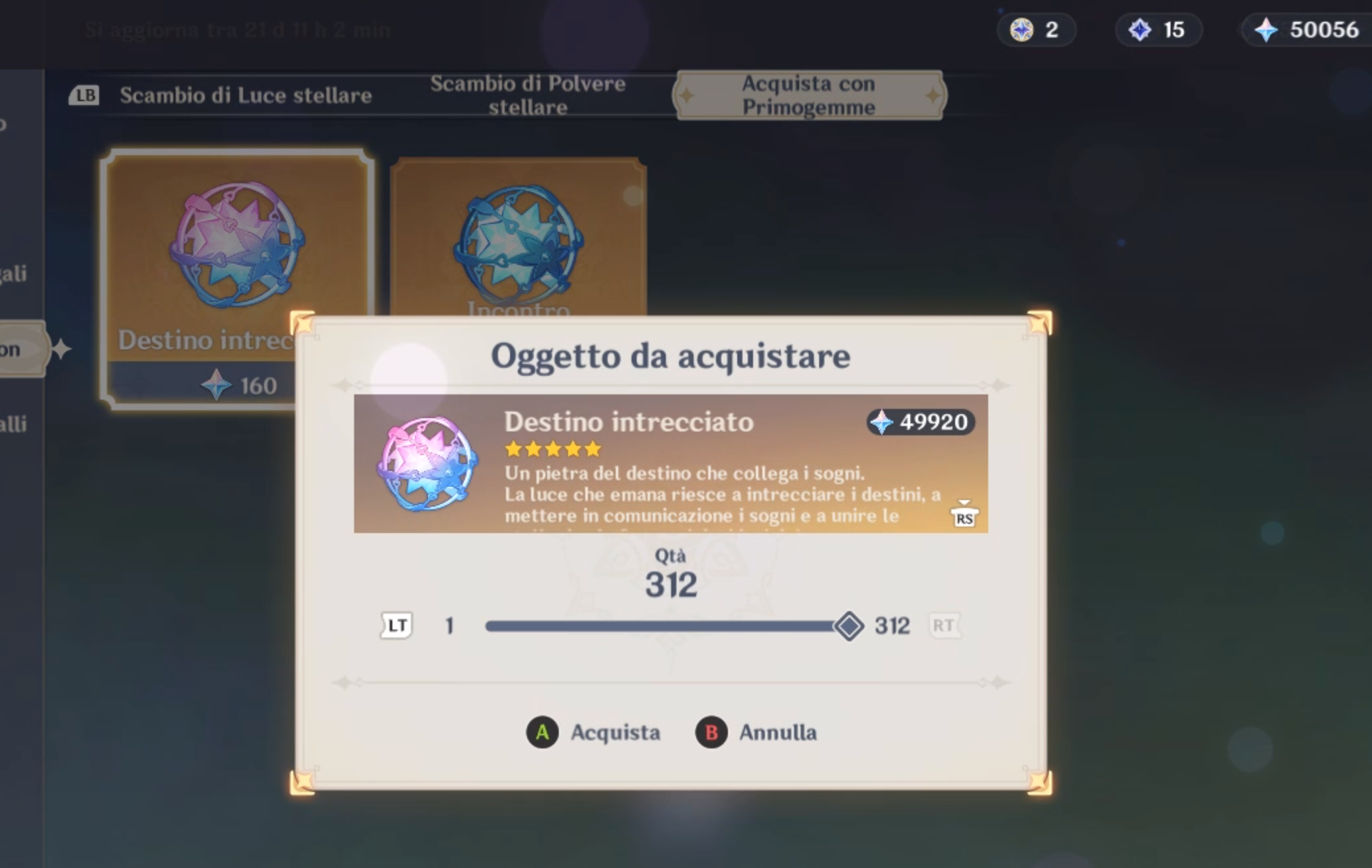Confirm purchase with Acquista label

[x=616, y=732]
